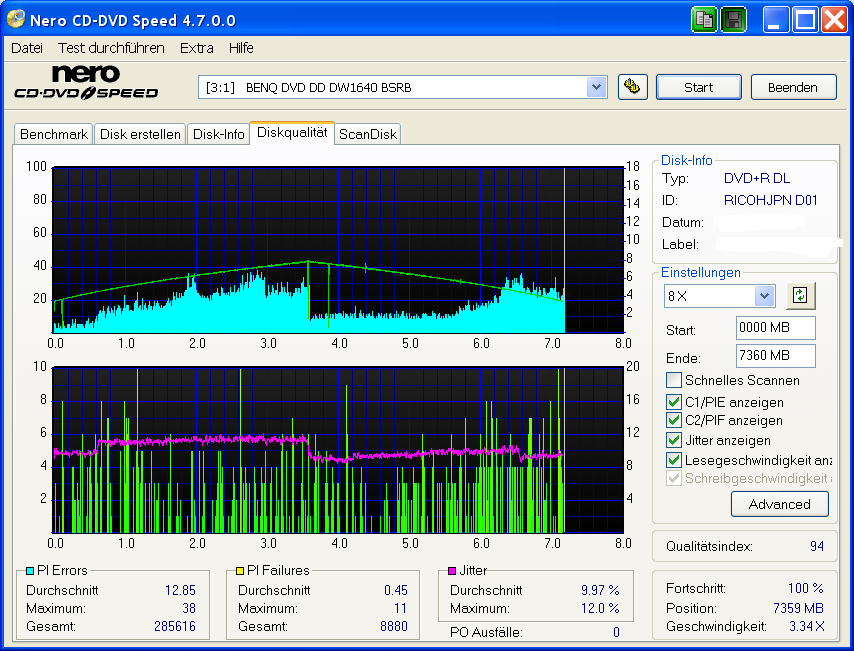The width and height of the screenshot is (854, 651).
Task: Enable Schnelles Scannen
Action: [x=673, y=379]
